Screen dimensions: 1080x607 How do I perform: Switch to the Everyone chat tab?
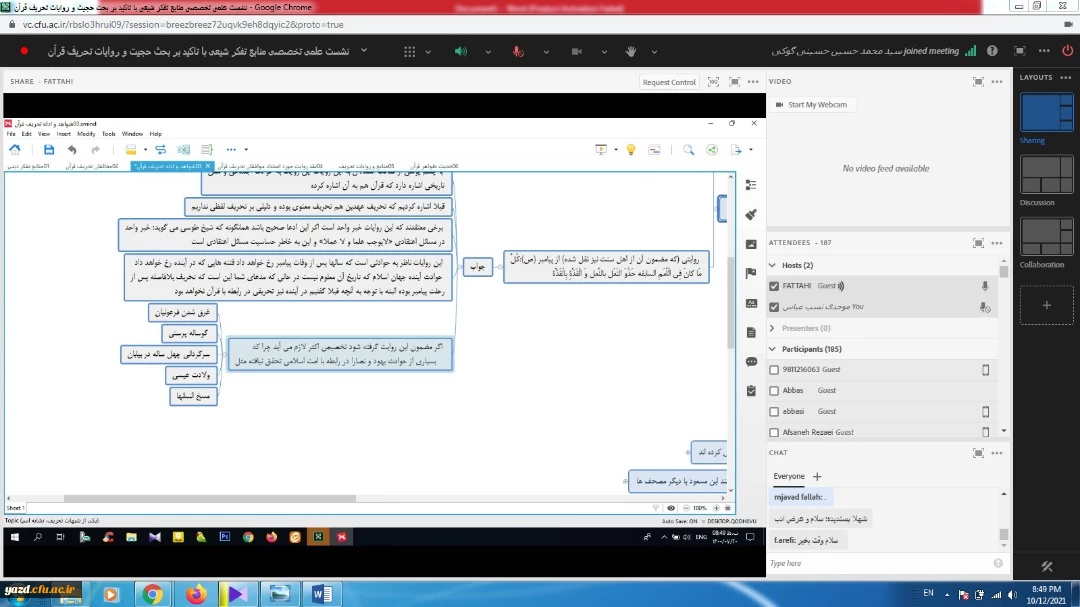tap(788, 477)
